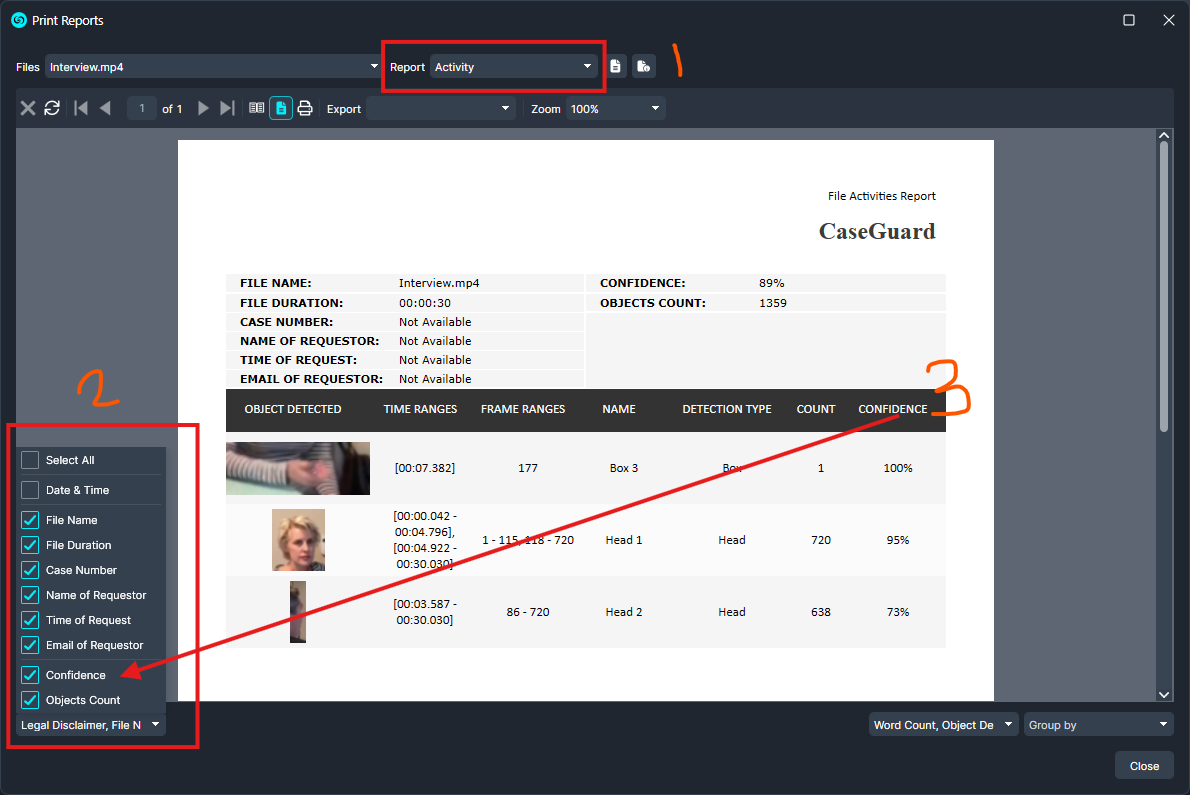The width and height of the screenshot is (1190, 795).
Task: Enable the Date & Time checkbox
Action: coord(31,490)
